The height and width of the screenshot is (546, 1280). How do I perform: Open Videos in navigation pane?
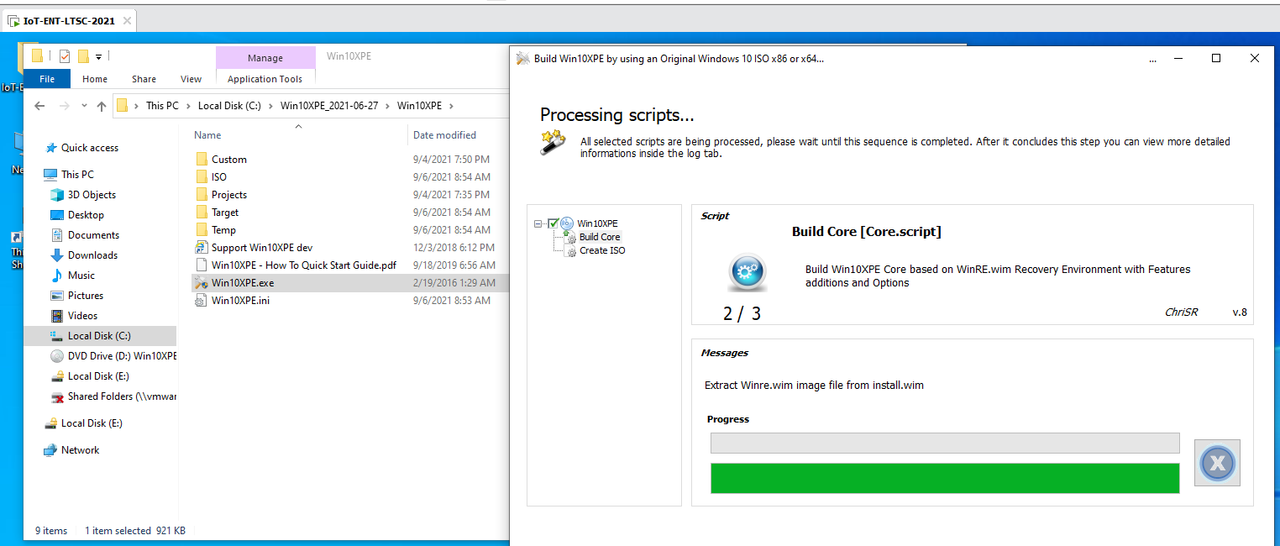coord(82,315)
